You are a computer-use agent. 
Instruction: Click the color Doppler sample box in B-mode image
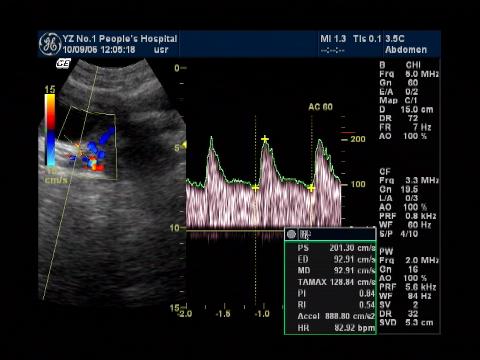87,143
